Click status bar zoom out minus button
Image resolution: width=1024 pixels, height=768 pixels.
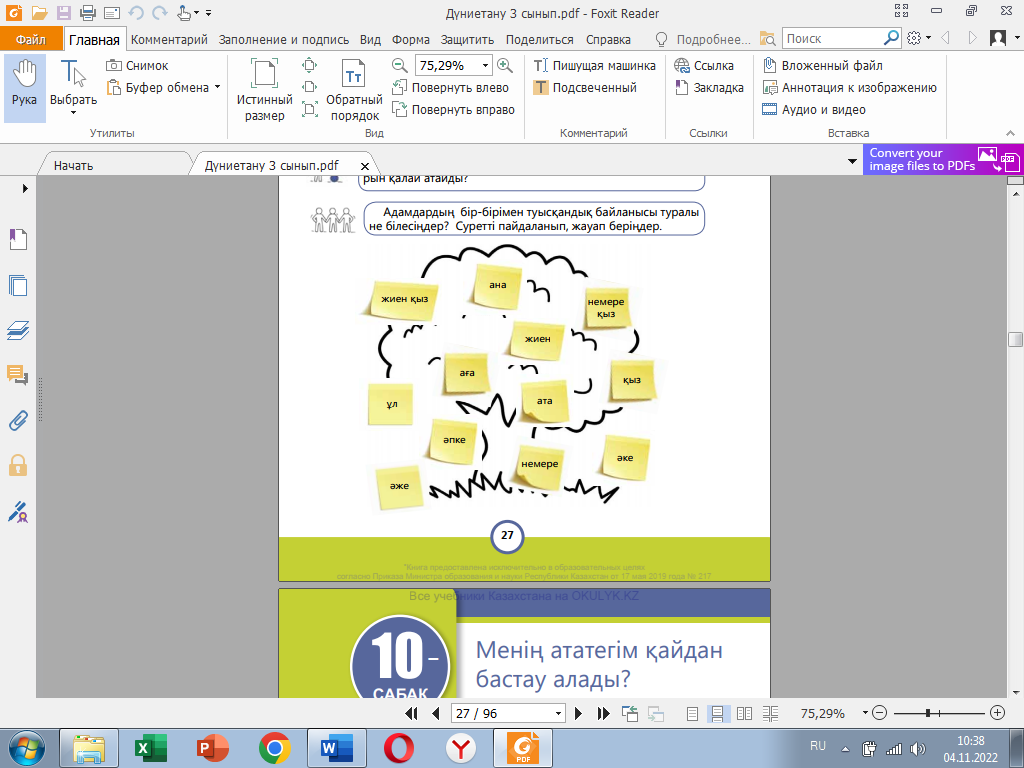[880, 713]
